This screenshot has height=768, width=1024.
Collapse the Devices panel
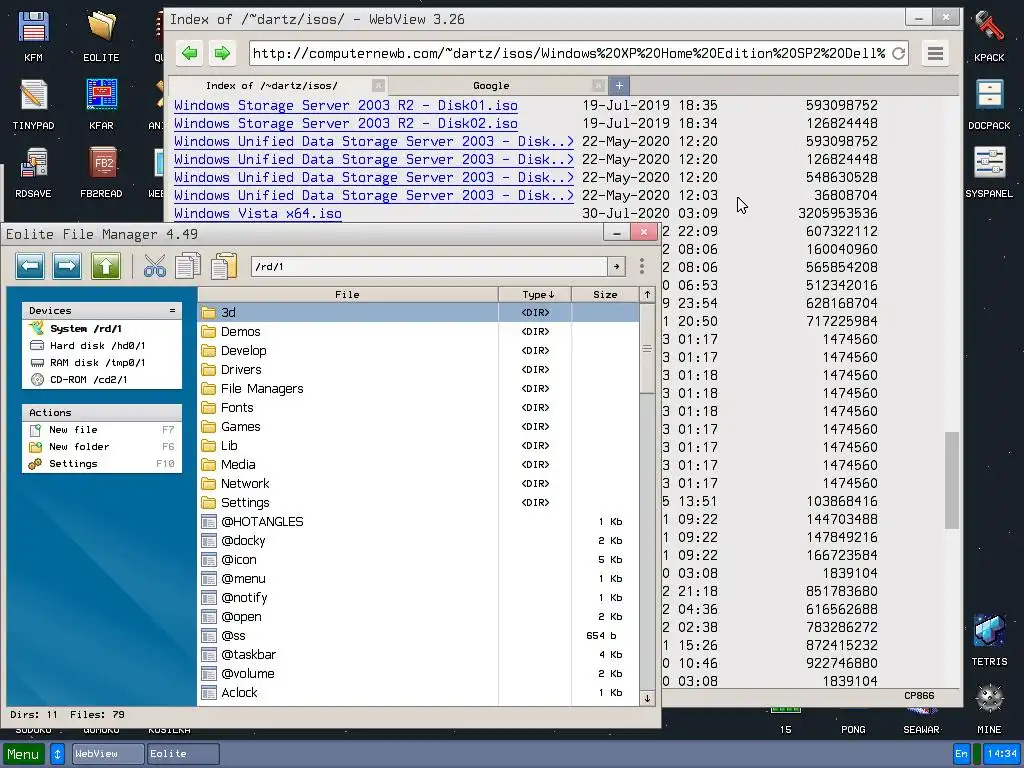coord(172,311)
